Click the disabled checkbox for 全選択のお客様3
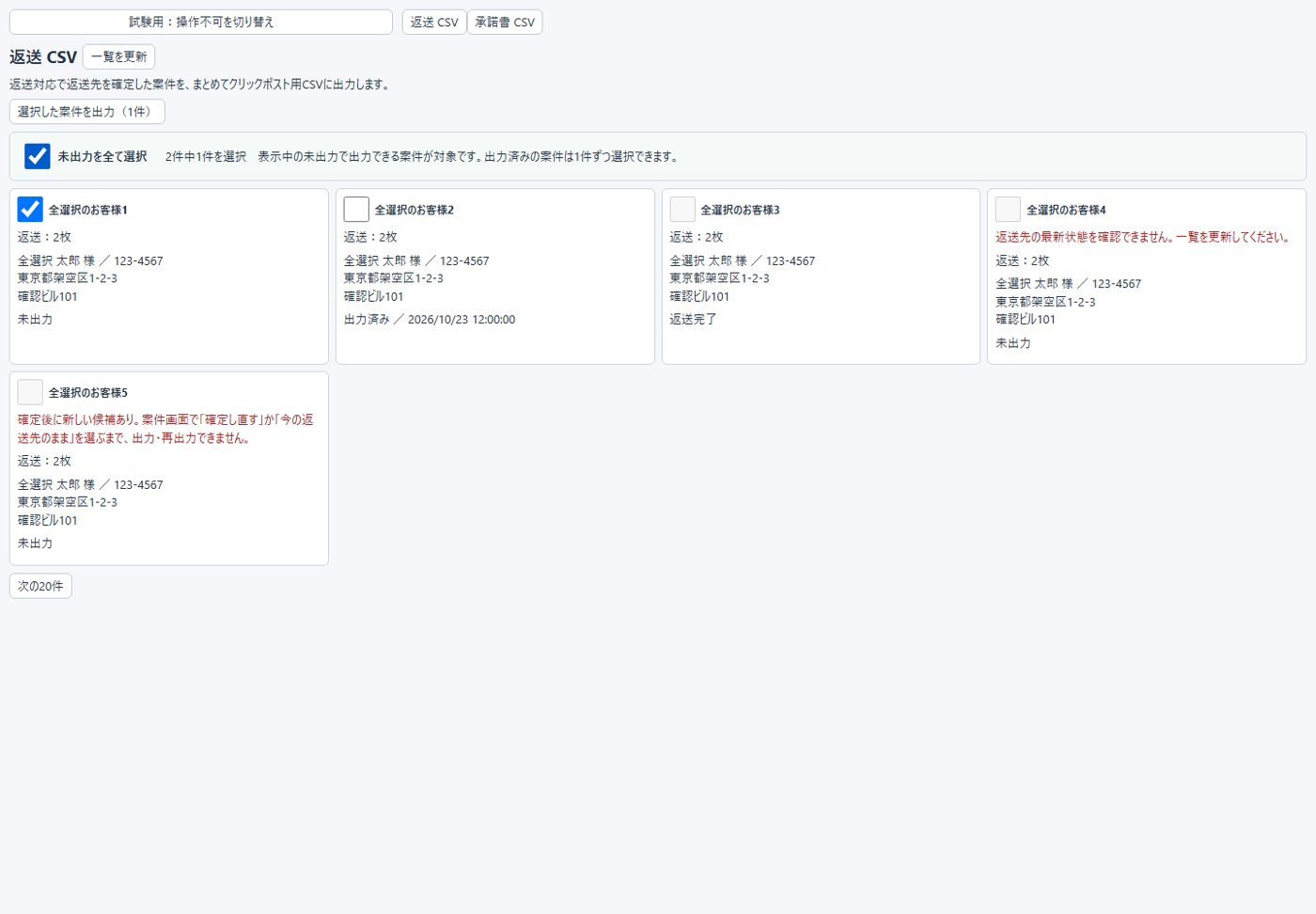 (682, 209)
